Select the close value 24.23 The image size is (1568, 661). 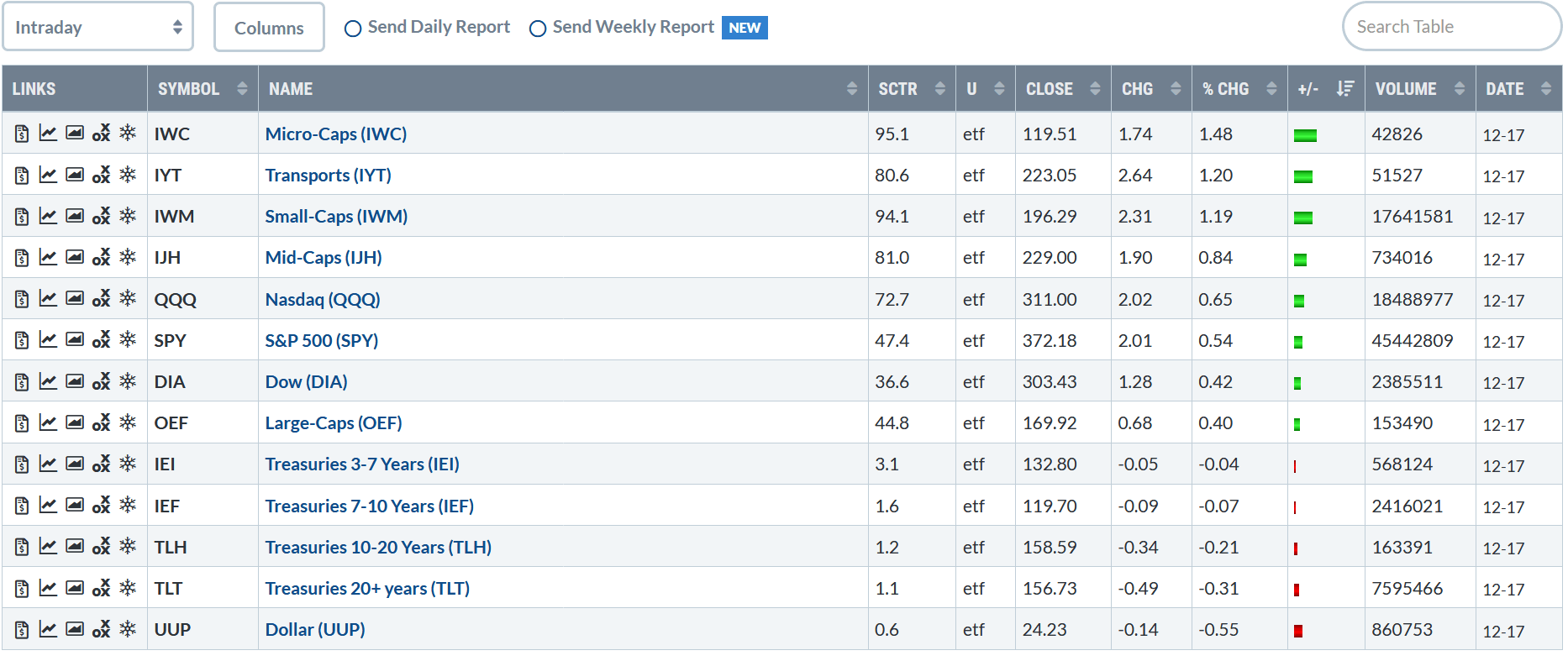click(1044, 629)
